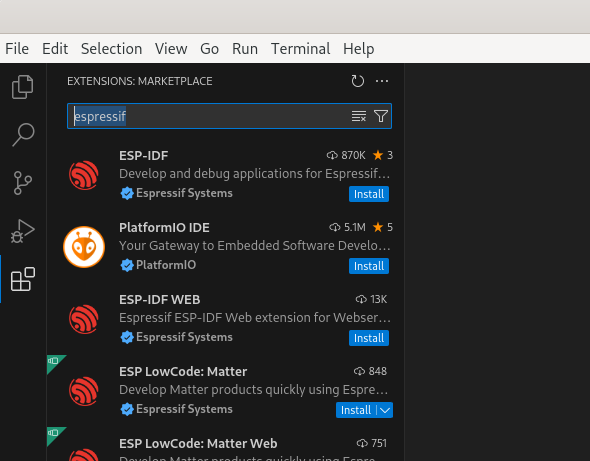590x461 pixels.
Task: Click 'Your Gateway to Embedded Software' description
Action: coord(255,246)
